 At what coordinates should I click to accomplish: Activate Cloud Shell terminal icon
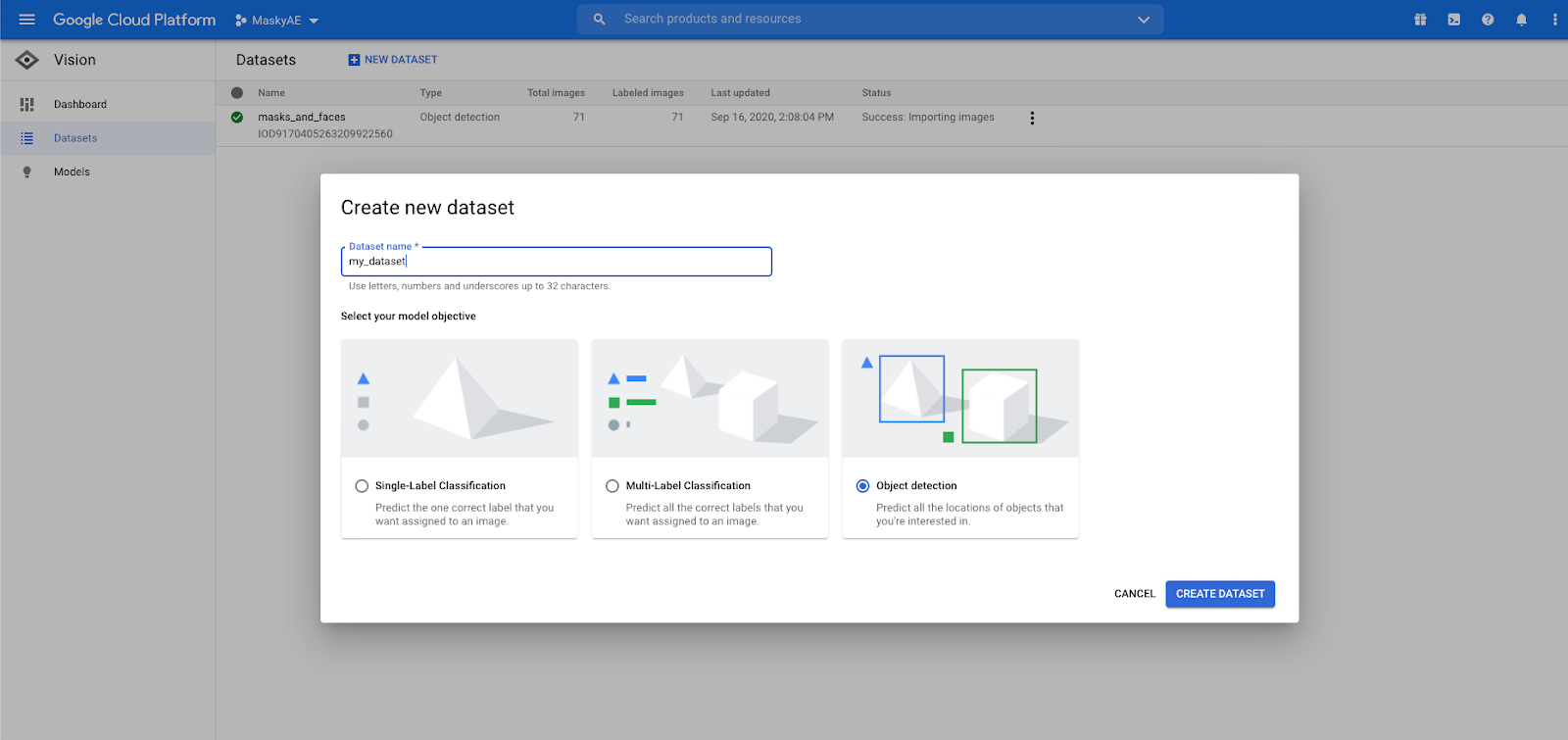coord(1454,20)
